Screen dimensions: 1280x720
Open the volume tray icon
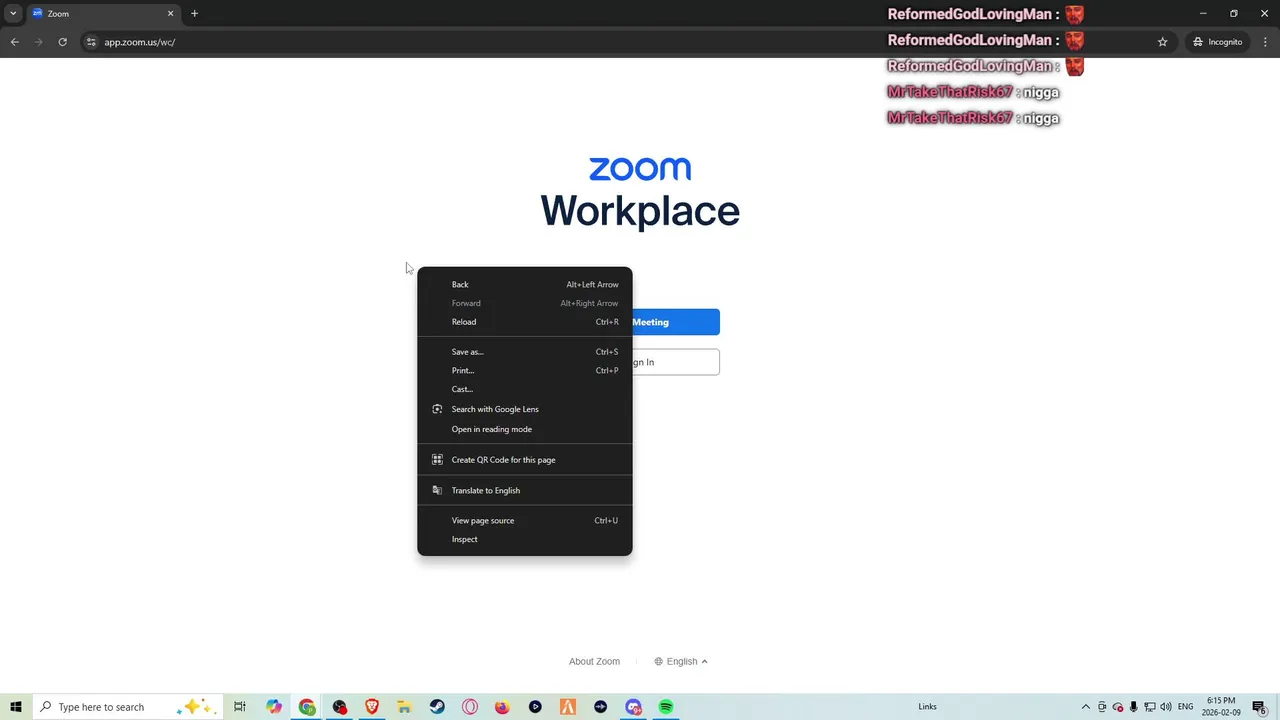coord(1166,707)
